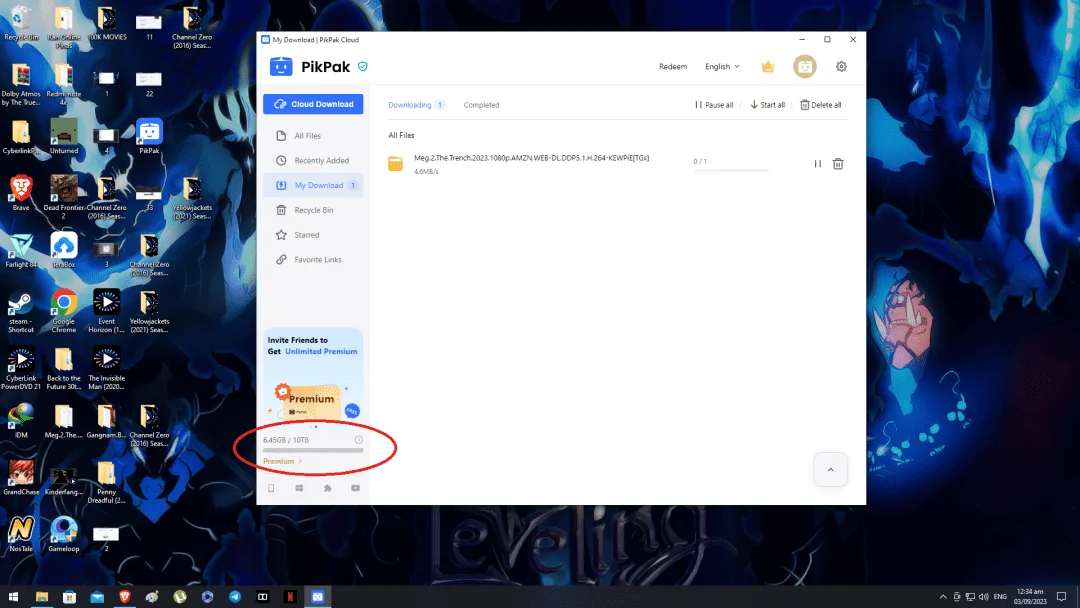Switch to the Downloading tab
The image size is (1080, 608).
pos(415,105)
